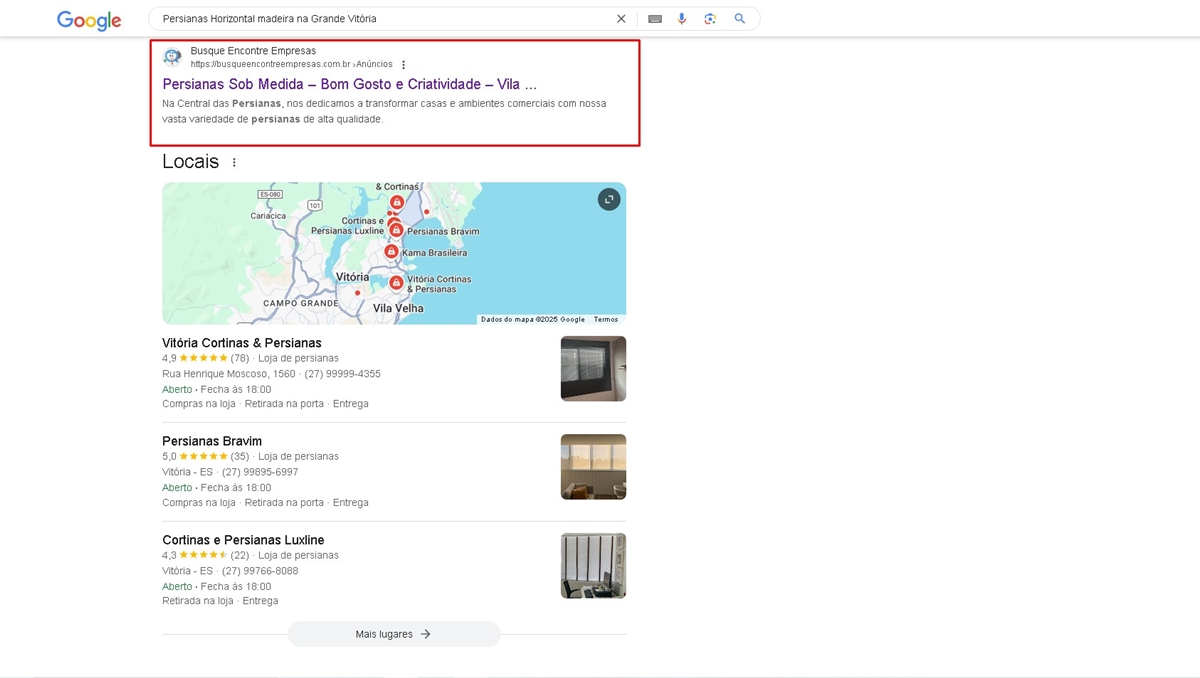This screenshot has width=1200, height=678.
Task: Open Persianas Sob Medida result link
Action: (x=349, y=84)
